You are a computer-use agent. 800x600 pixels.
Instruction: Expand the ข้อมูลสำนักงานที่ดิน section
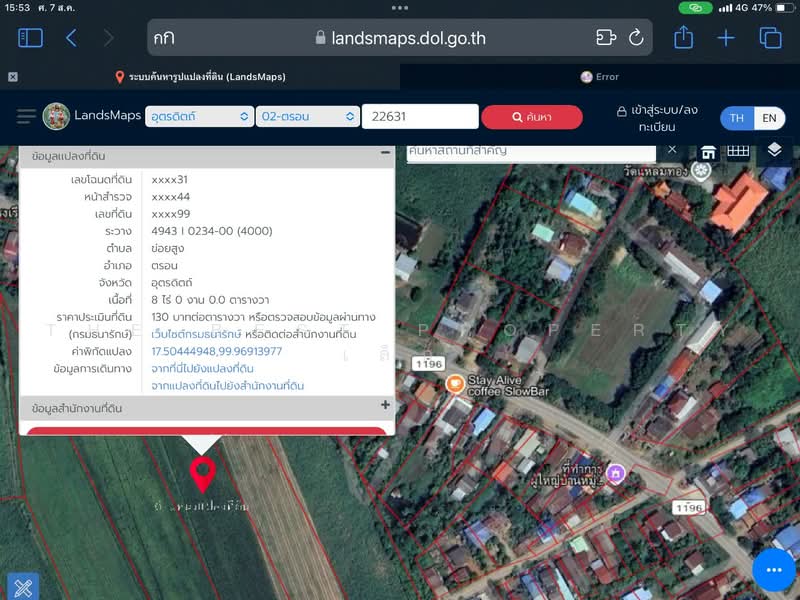385,405
